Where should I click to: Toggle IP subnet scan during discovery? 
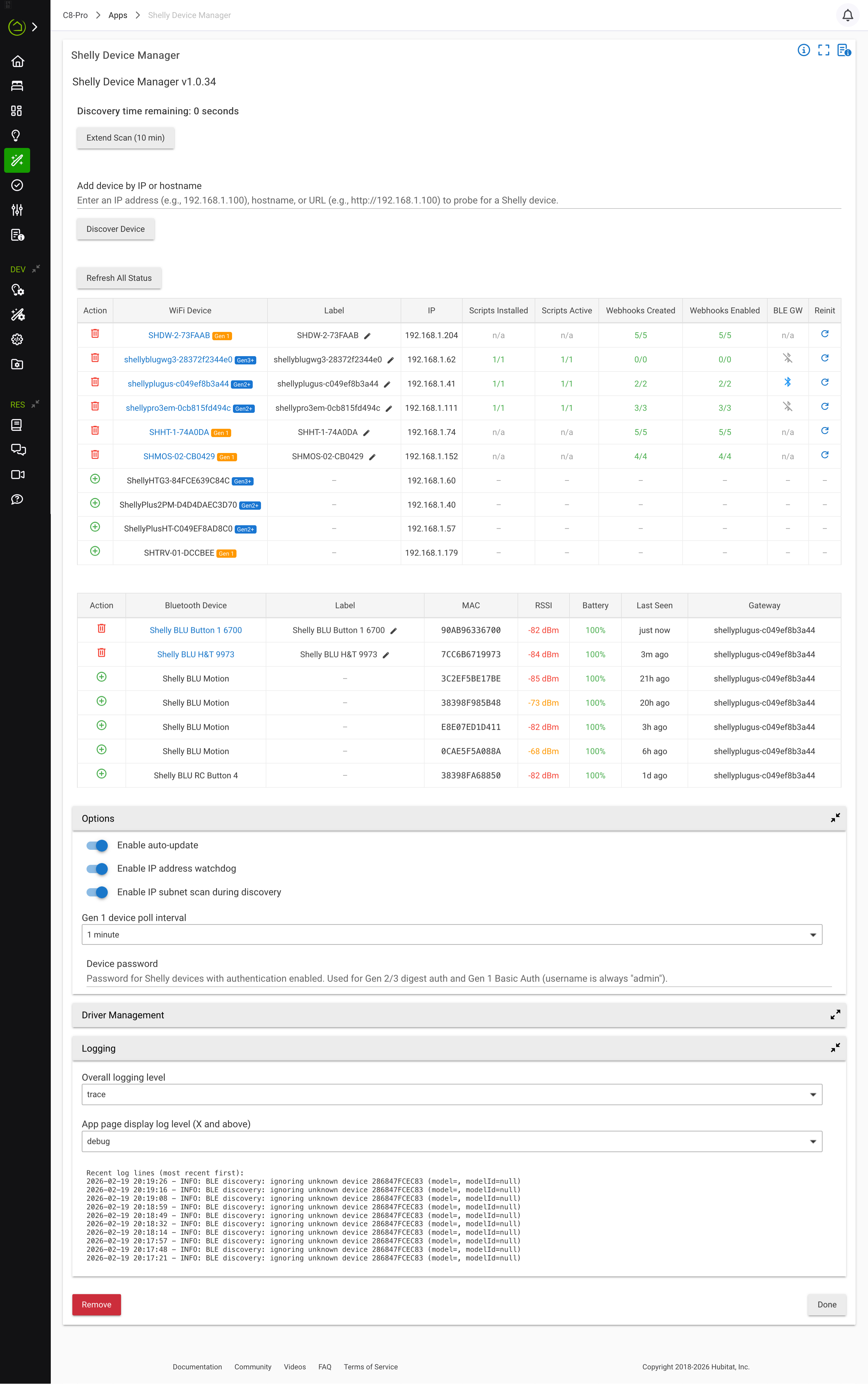pyautogui.click(x=97, y=892)
